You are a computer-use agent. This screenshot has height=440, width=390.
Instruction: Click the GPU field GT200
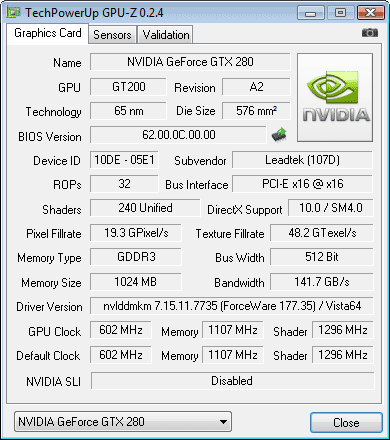tap(128, 87)
